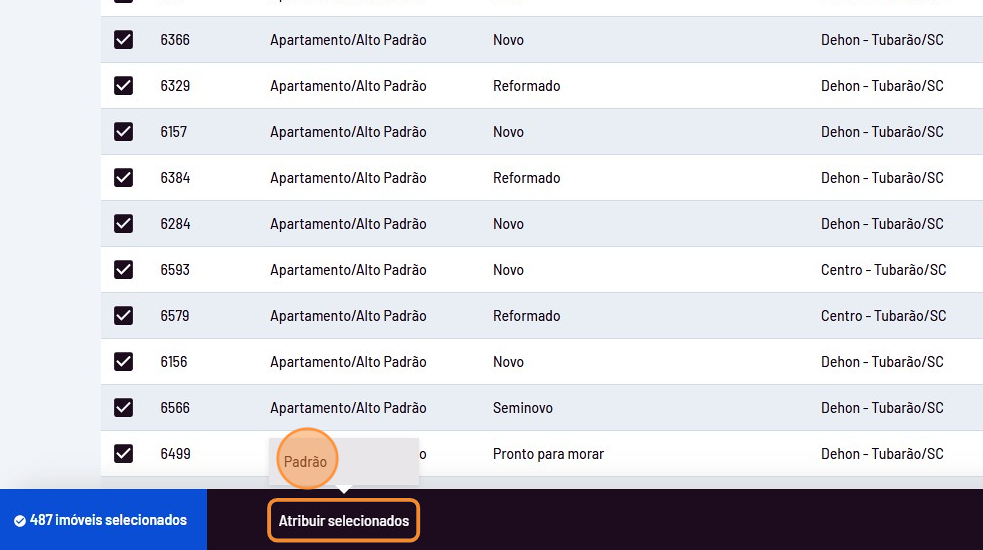Toggle checkbox for row 6384
Image resolution: width=983 pixels, height=550 pixels.
tap(123, 178)
